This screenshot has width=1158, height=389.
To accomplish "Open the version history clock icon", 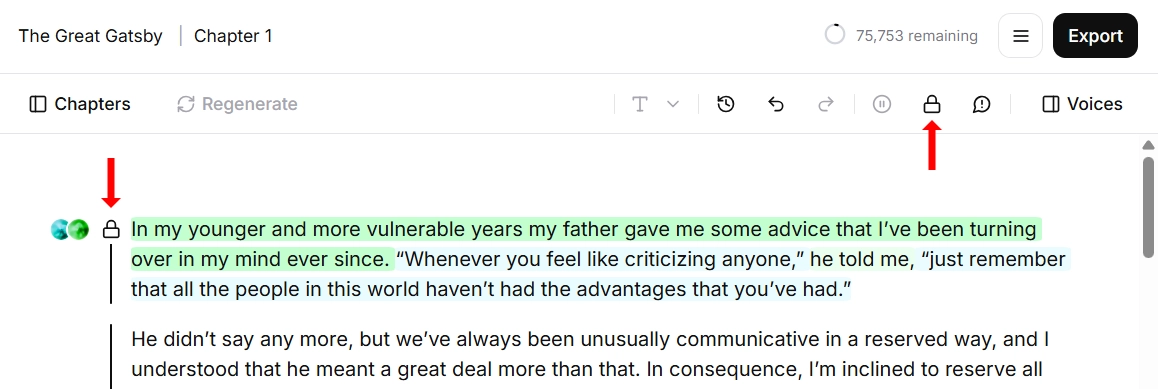I will point(726,105).
